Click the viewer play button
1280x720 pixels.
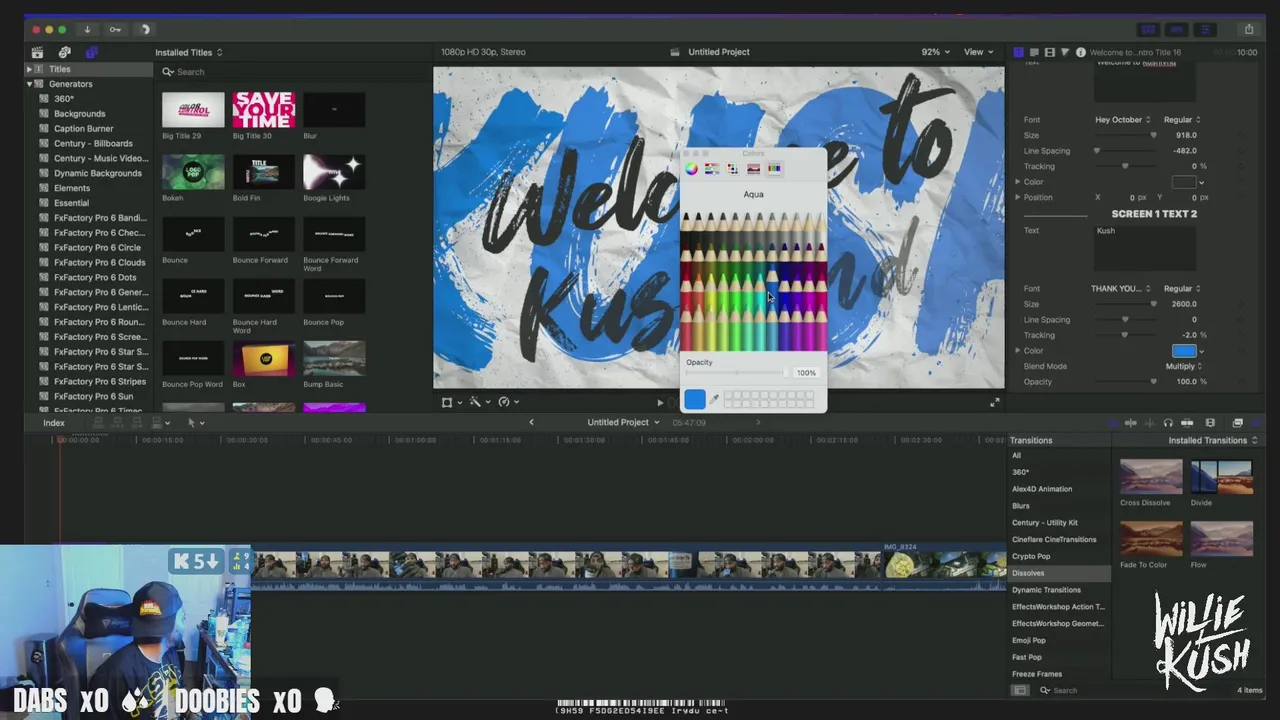[x=660, y=402]
